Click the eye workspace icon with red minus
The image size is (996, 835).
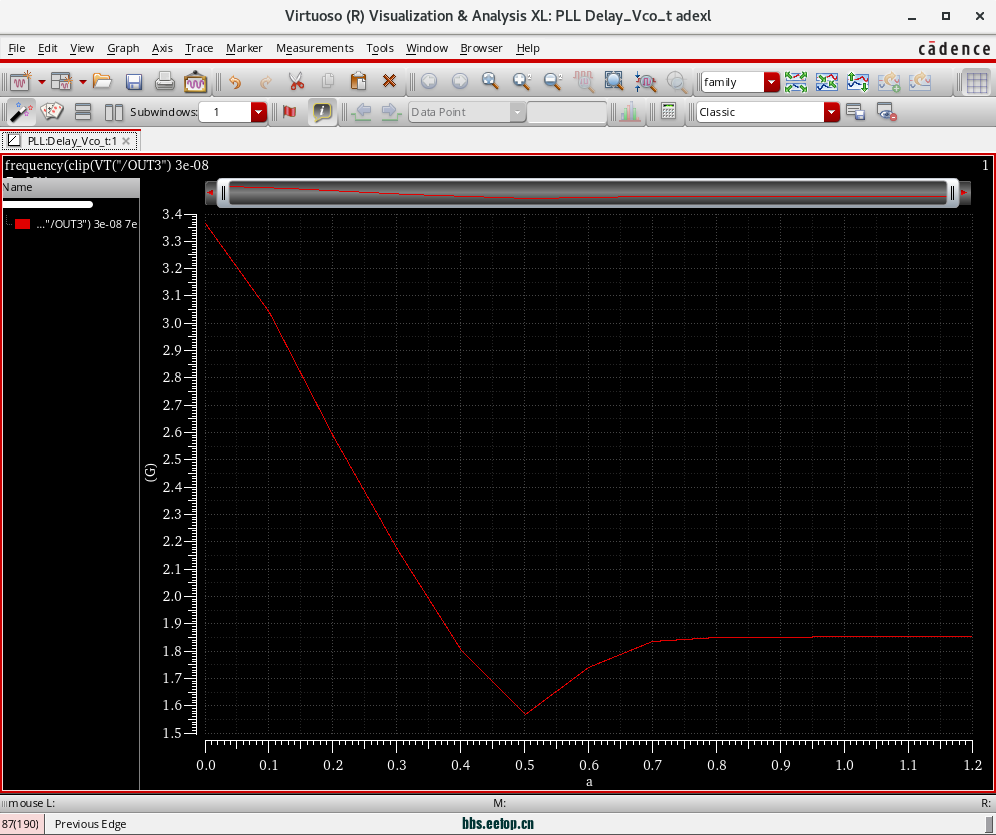(886, 112)
